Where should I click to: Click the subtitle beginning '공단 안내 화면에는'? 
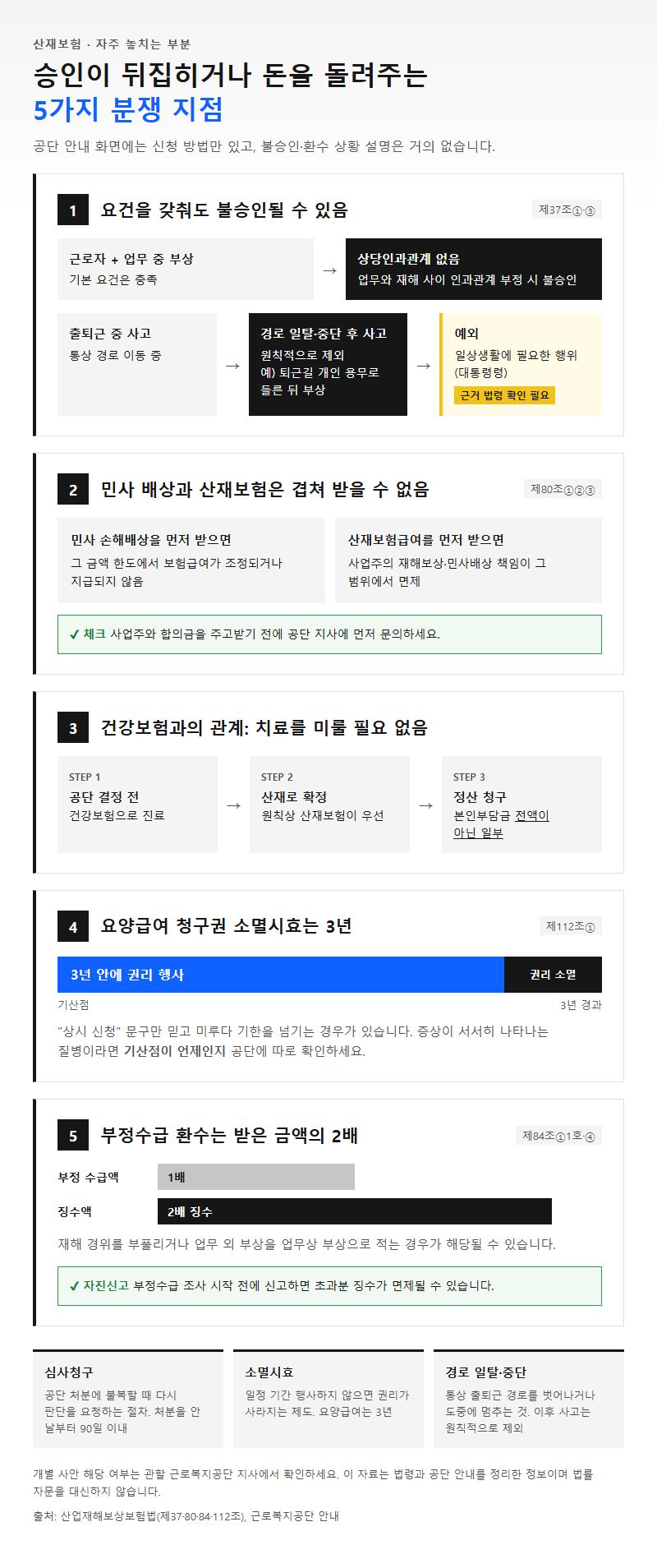[264, 146]
